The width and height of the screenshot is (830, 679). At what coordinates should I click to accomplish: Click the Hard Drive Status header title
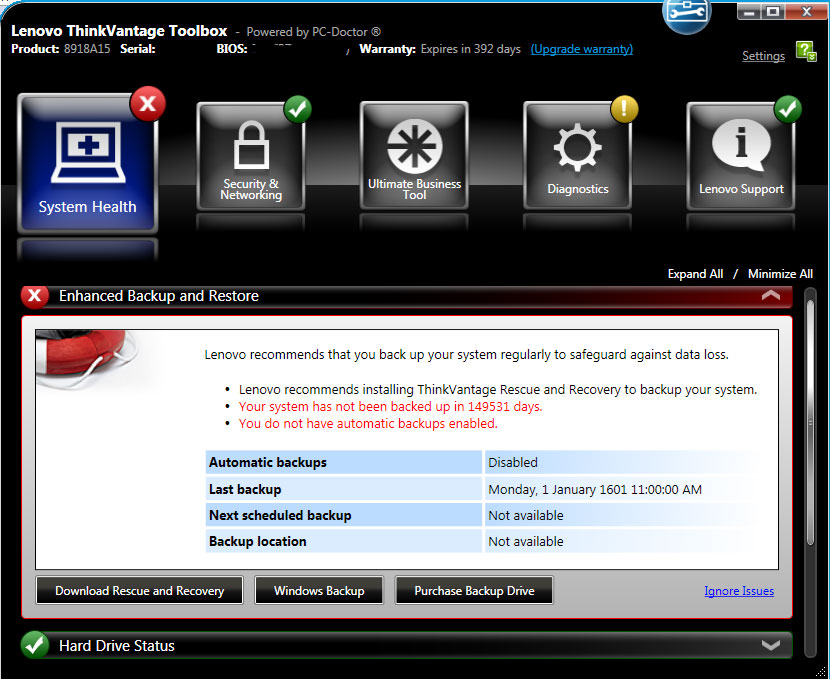pos(117,646)
